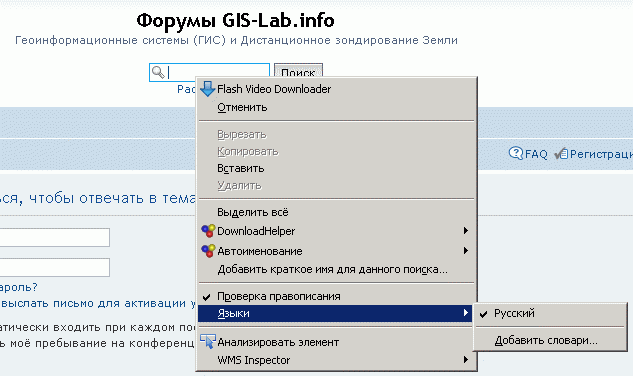633x376 pixels.
Task: Open the FAQ link
Action: [536, 154]
